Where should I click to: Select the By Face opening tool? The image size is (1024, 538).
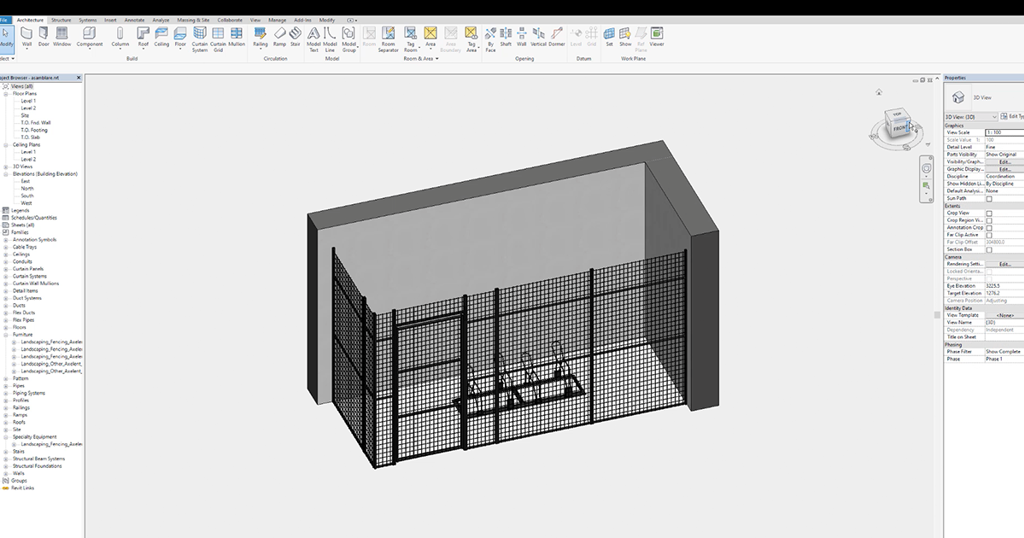pyautogui.click(x=490, y=39)
